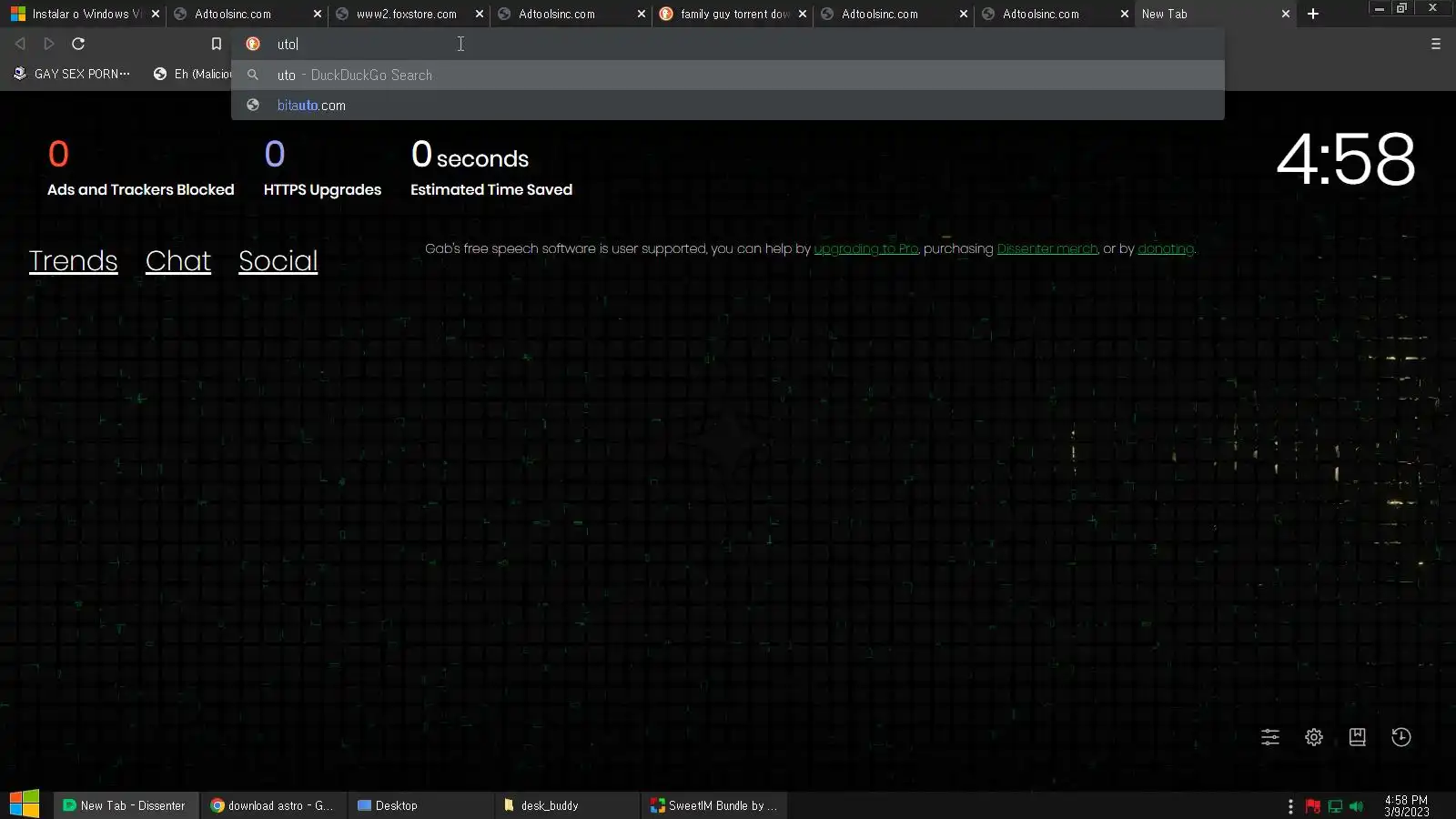The width and height of the screenshot is (1456, 819).
Task: Open SweetIM Bundle taskbar window
Action: click(x=715, y=805)
